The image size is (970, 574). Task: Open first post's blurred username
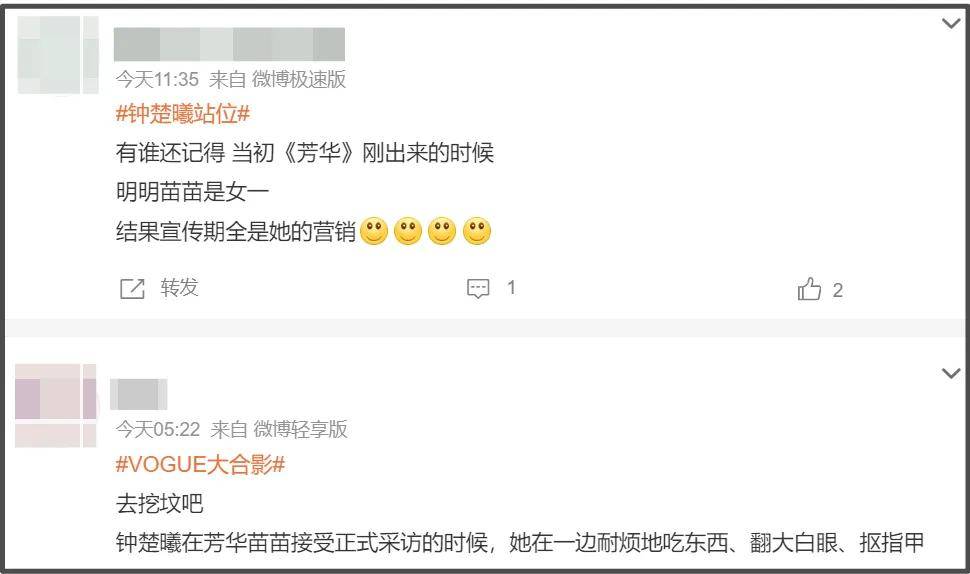point(230,45)
